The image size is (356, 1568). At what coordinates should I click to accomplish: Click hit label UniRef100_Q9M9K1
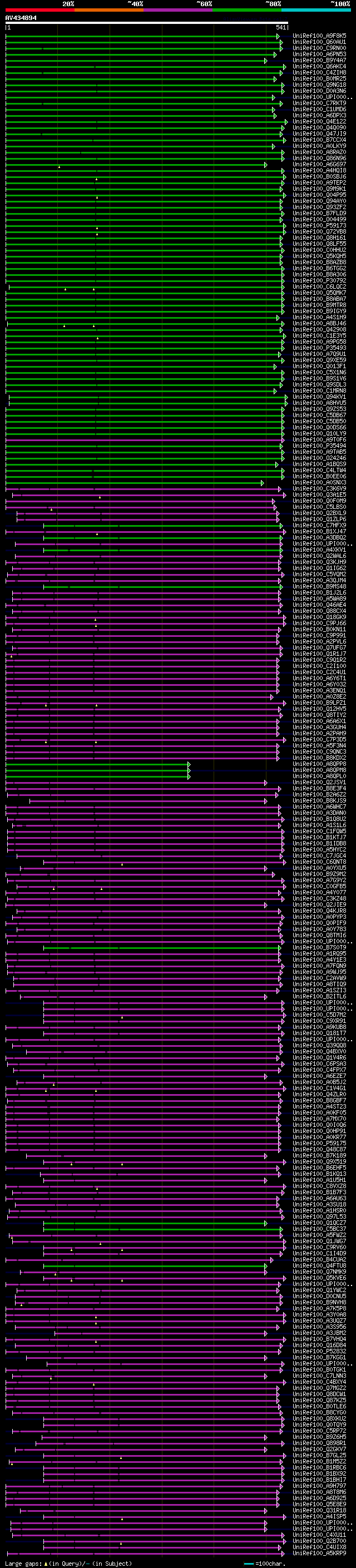click(319, 189)
